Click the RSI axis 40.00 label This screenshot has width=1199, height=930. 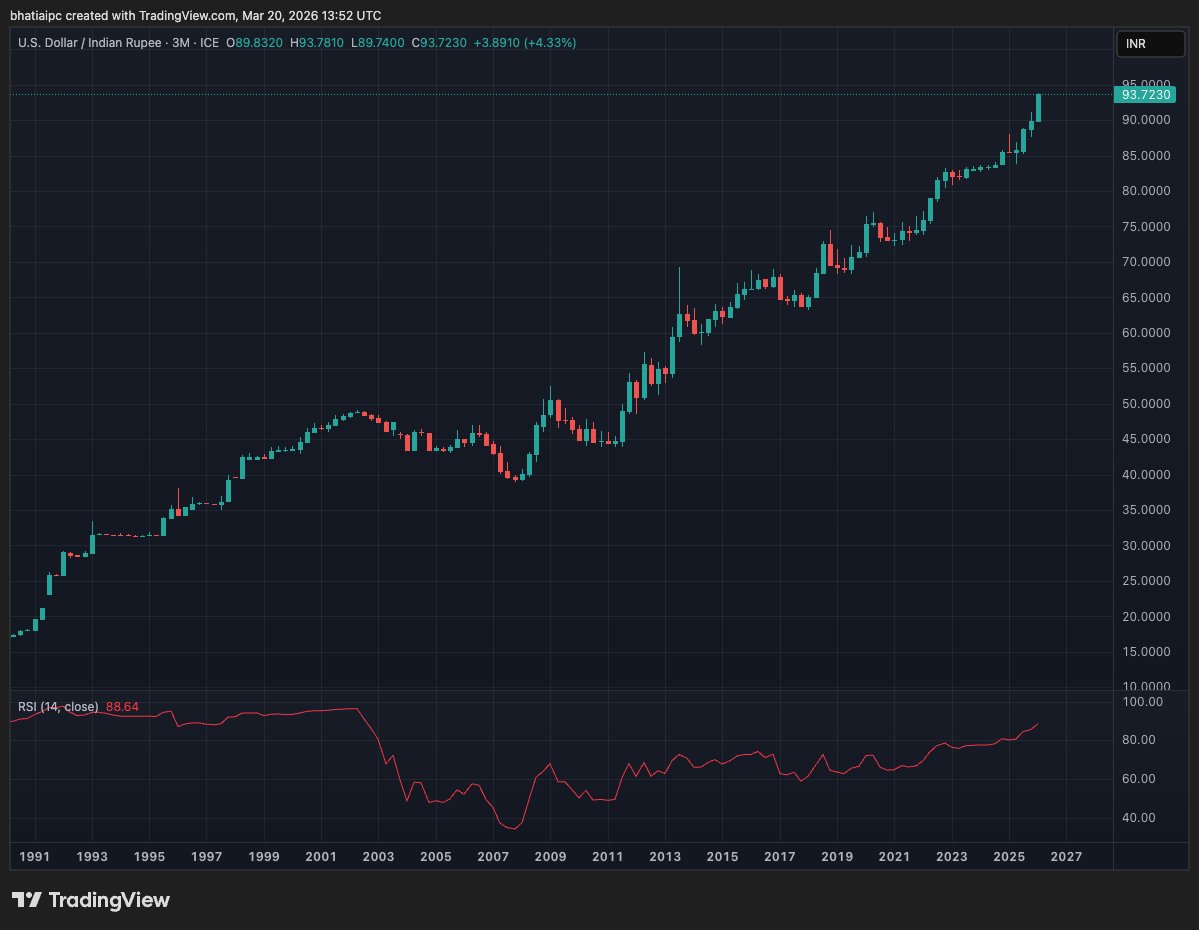(x=1139, y=818)
